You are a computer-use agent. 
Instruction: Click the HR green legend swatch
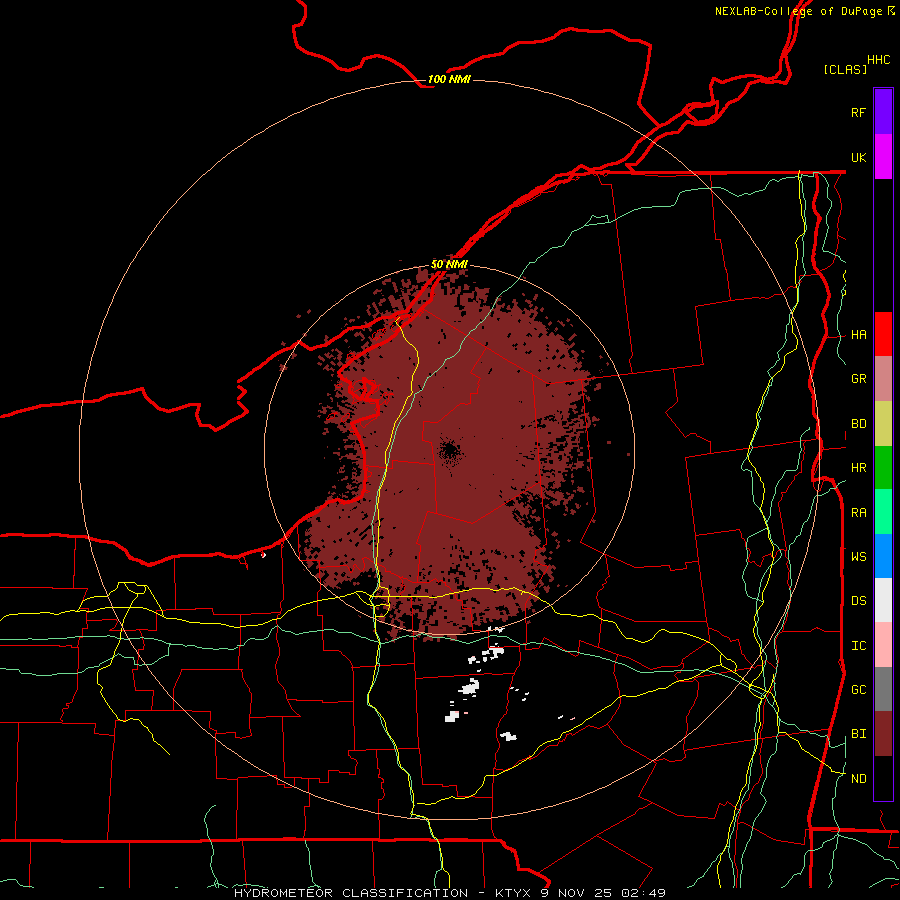tap(883, 467)
